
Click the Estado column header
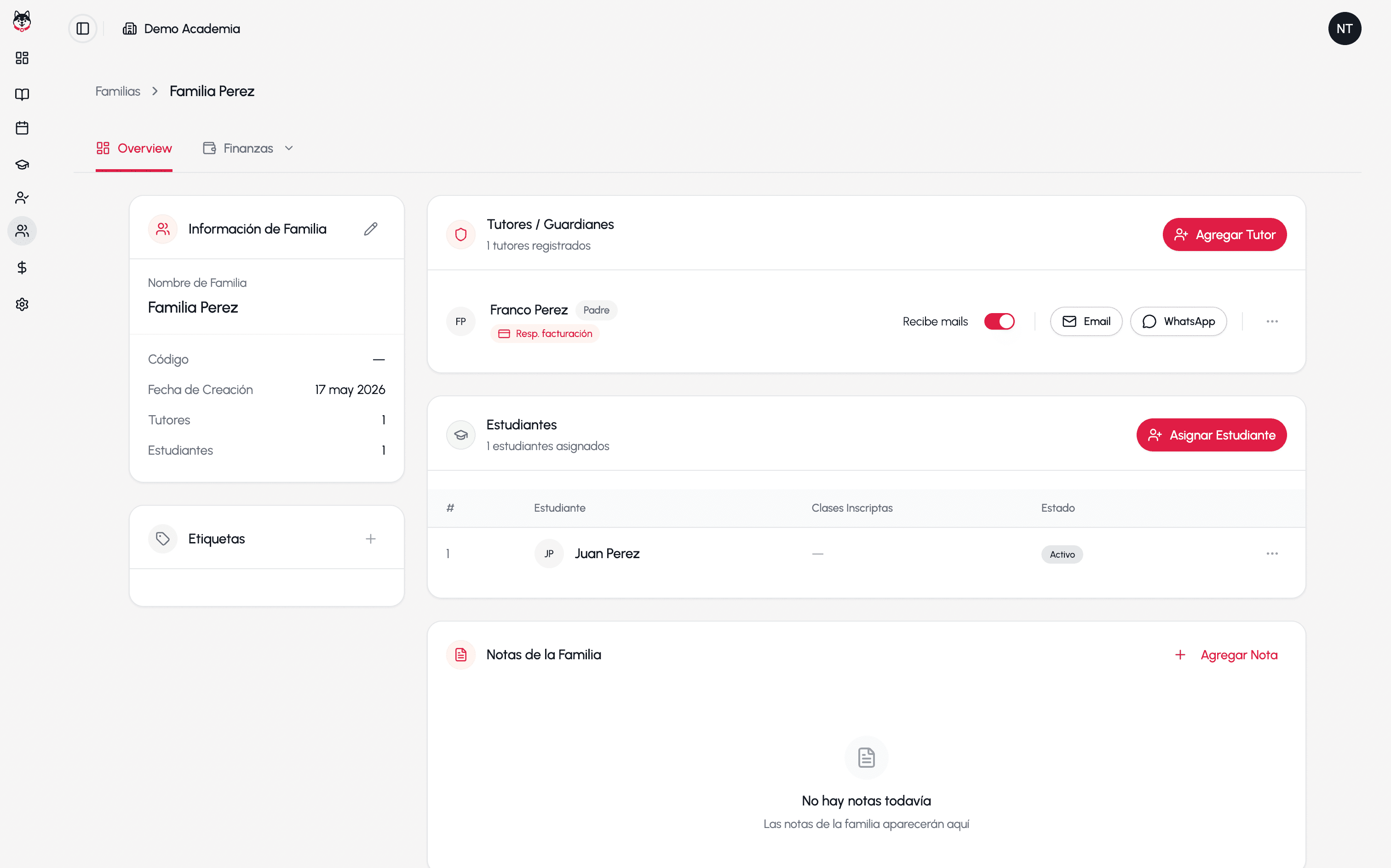point(1058,508)
